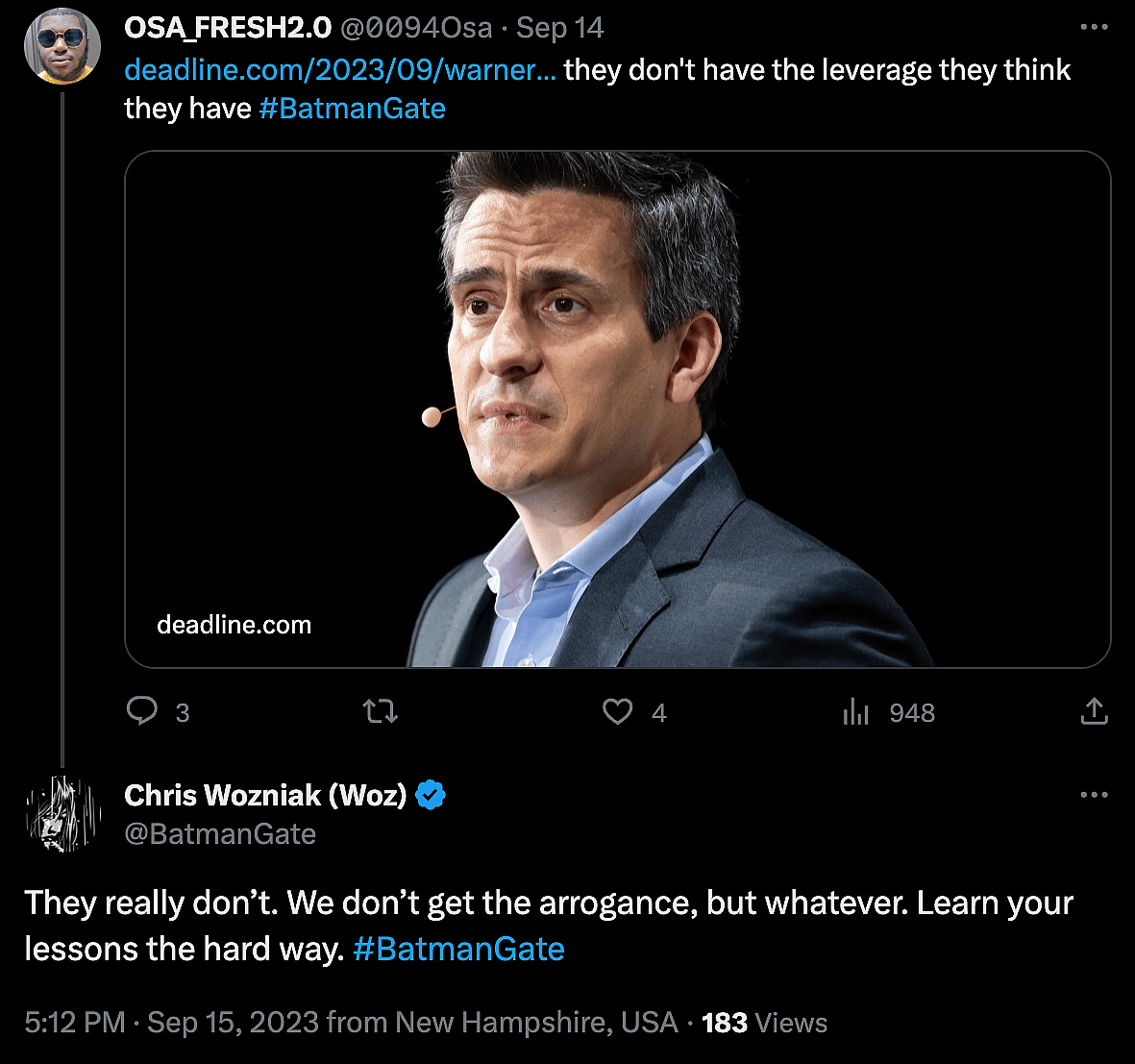Open OSA_FRESH2.0 profile avatar
This screenshot has width=1135, height=1064.
tap(62, 45)
